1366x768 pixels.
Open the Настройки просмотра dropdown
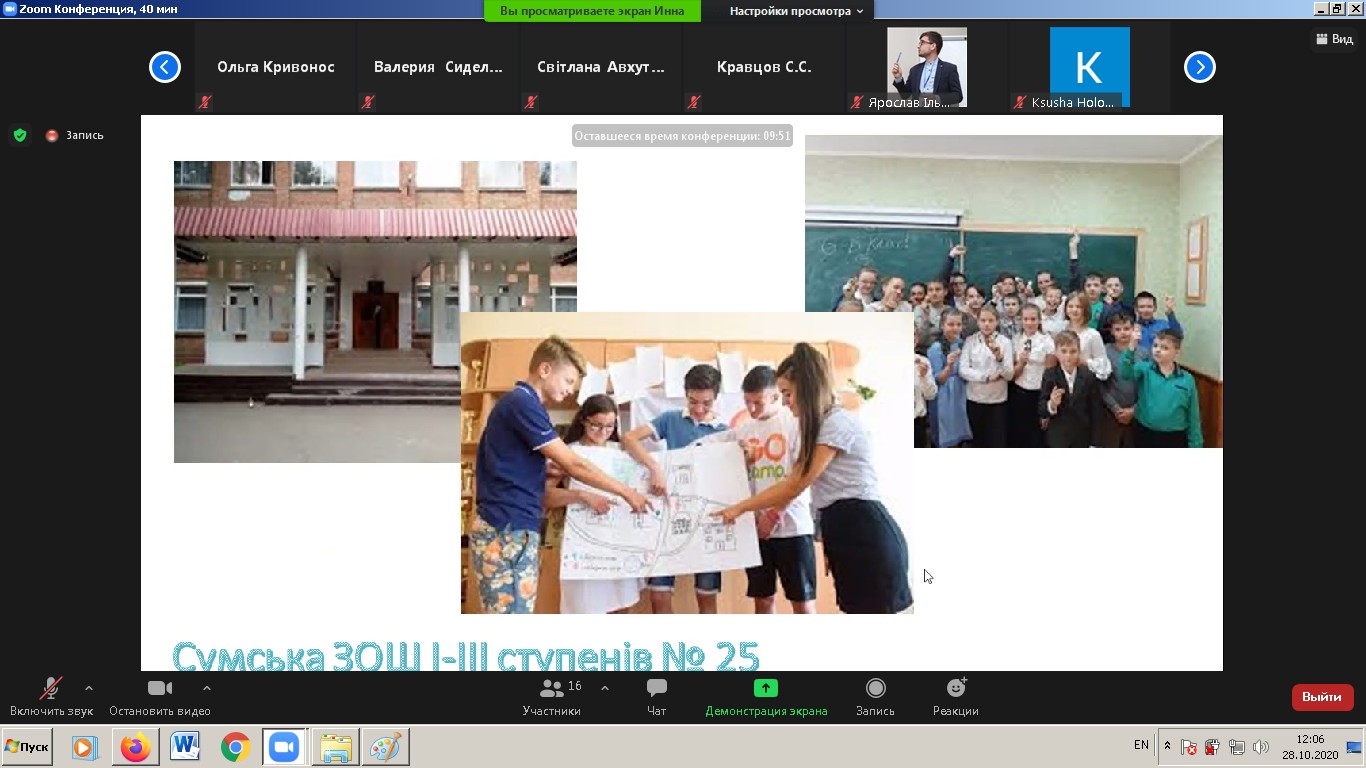click(x=796, y=11)
